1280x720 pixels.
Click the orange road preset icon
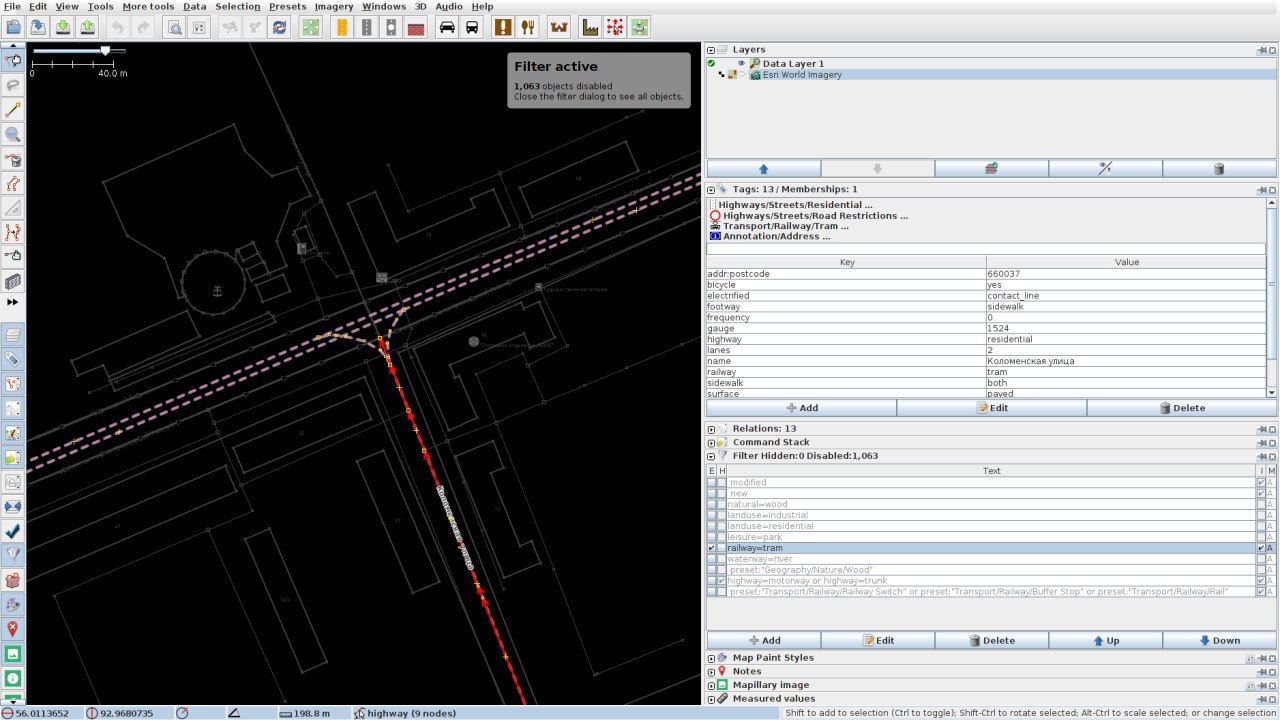coord(342,27)
